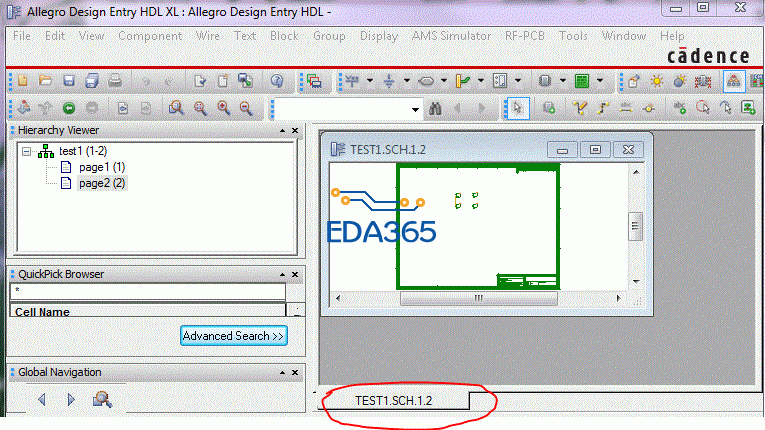
Task: Open the Help menu
Action: click(x=672, y=36)
